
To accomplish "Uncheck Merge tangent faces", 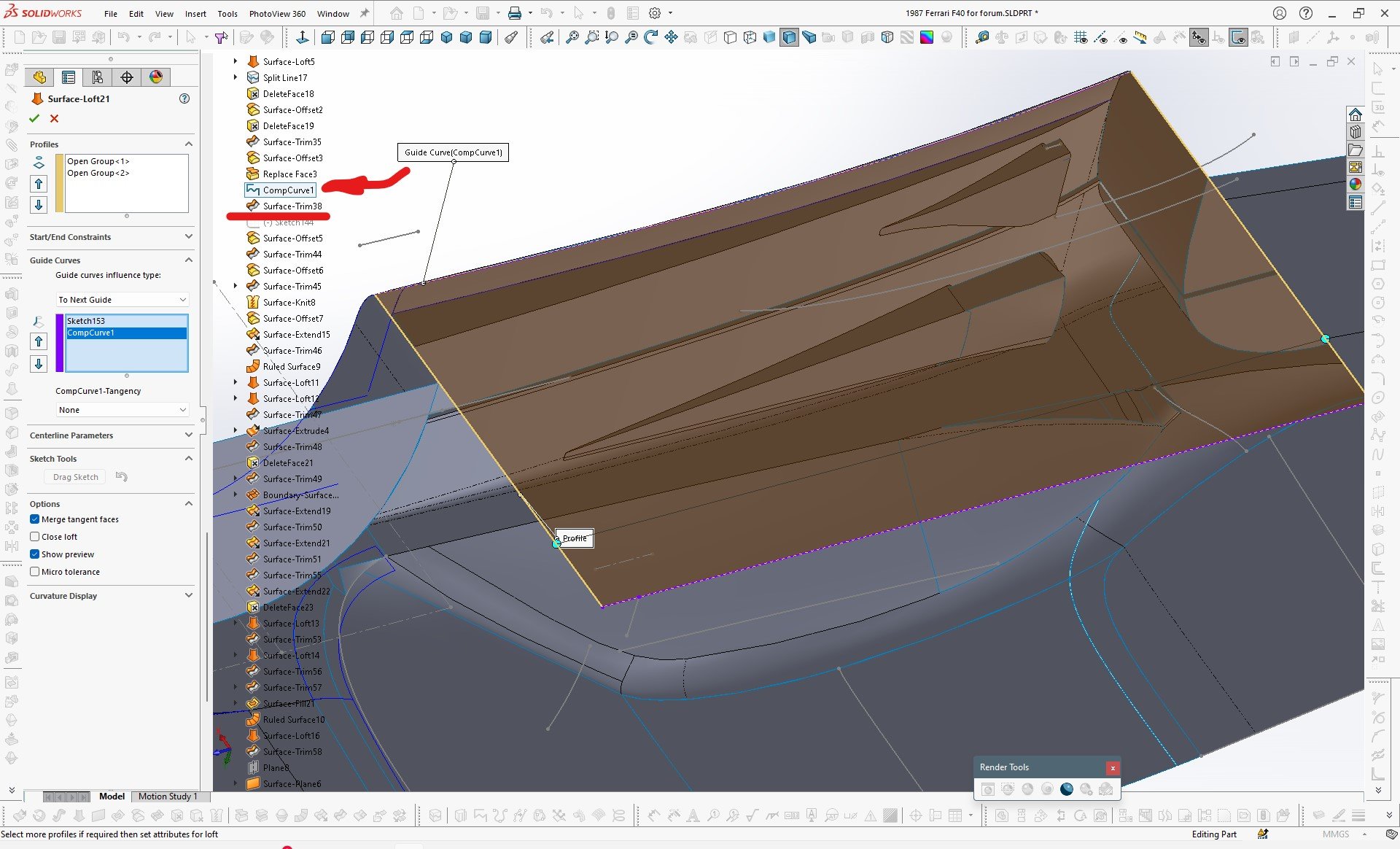I will [x=34, y=519].
